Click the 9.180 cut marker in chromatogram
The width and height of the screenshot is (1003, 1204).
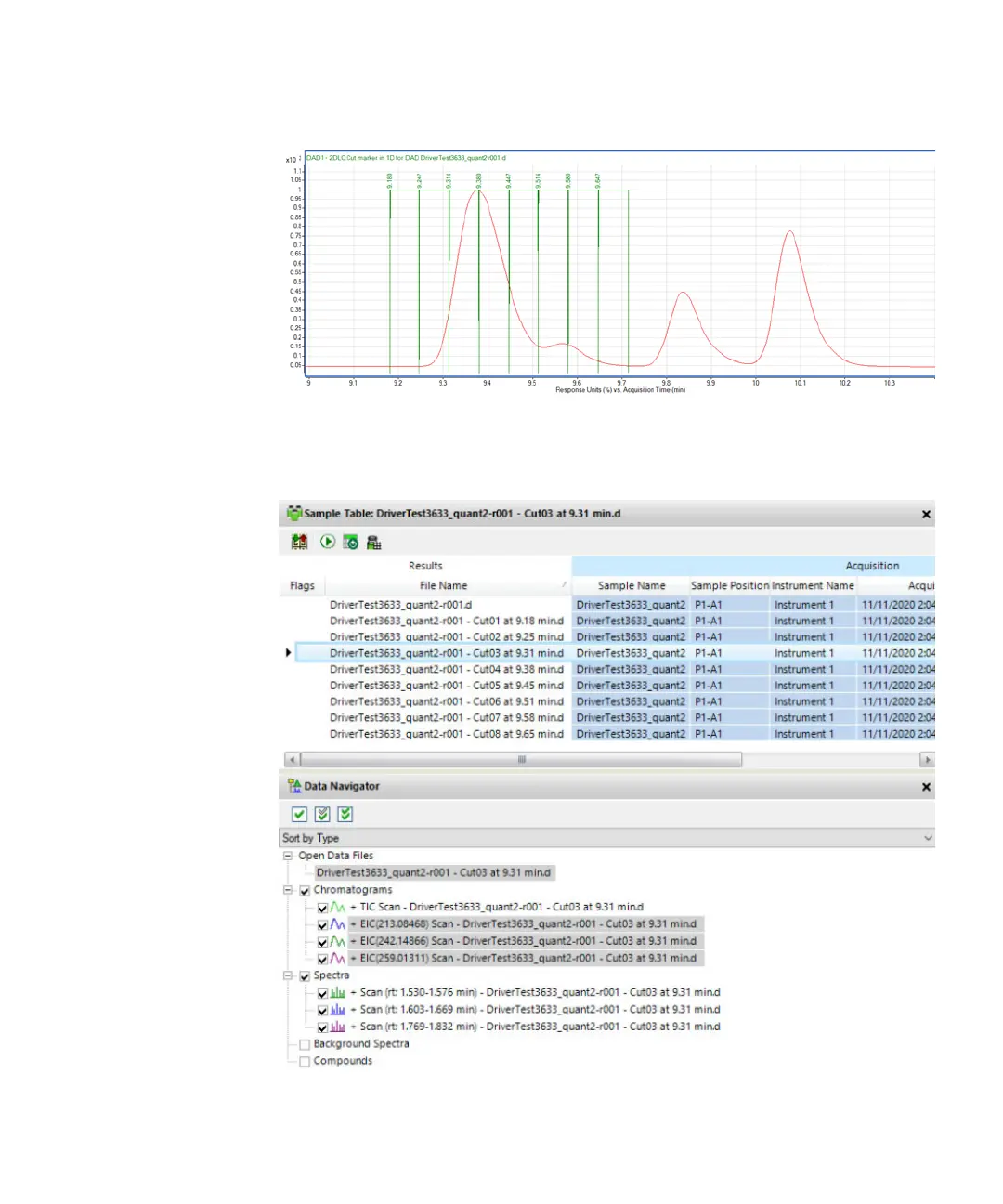point(390,180)
